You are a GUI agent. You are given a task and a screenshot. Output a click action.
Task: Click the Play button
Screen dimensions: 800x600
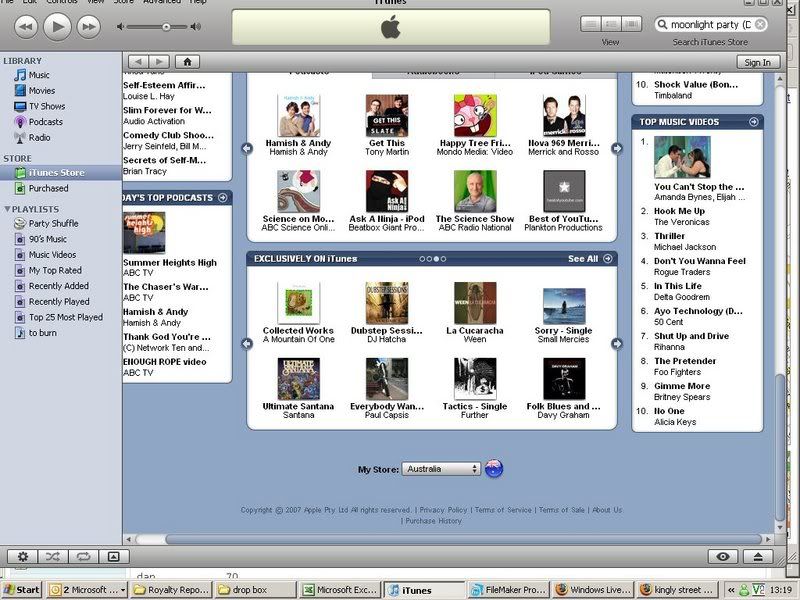57,27
